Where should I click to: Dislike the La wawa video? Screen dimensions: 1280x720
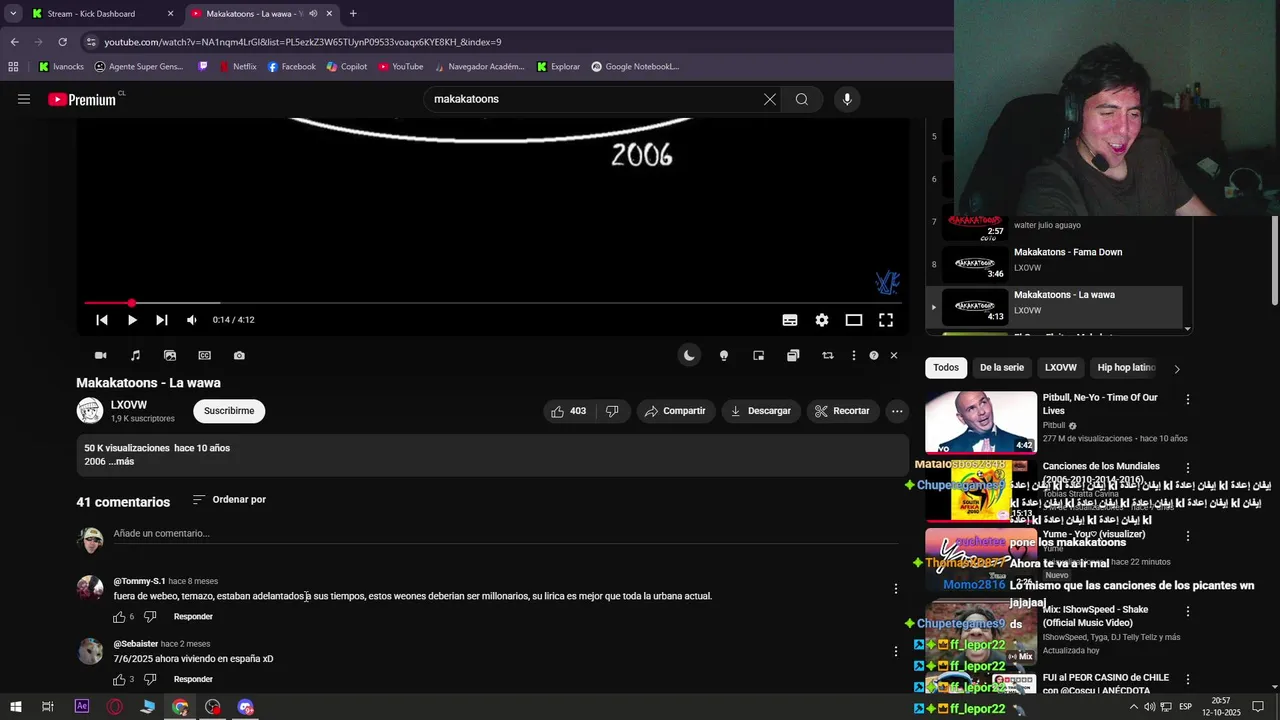612,411
